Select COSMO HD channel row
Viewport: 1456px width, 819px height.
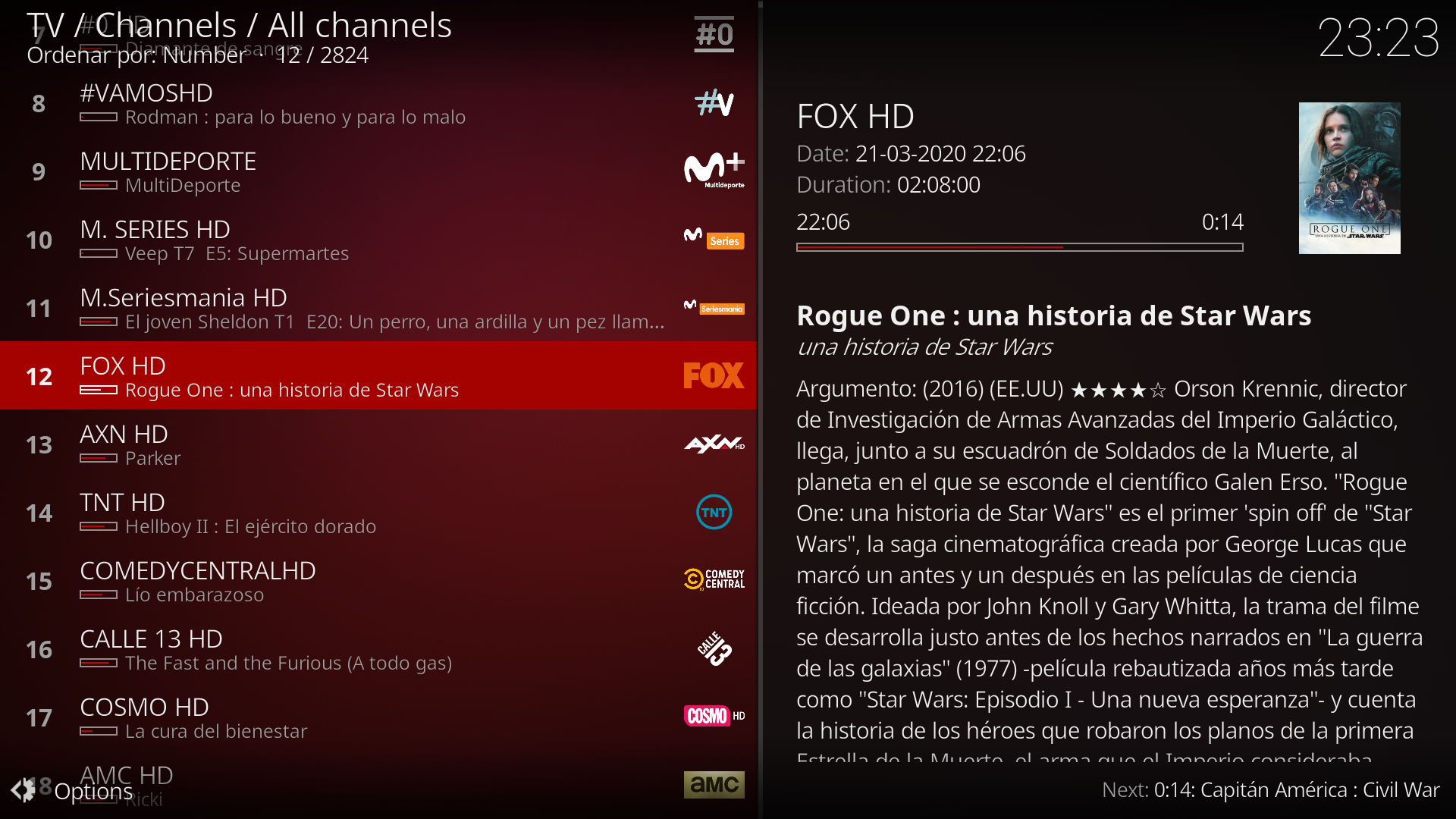pos(378,717)
